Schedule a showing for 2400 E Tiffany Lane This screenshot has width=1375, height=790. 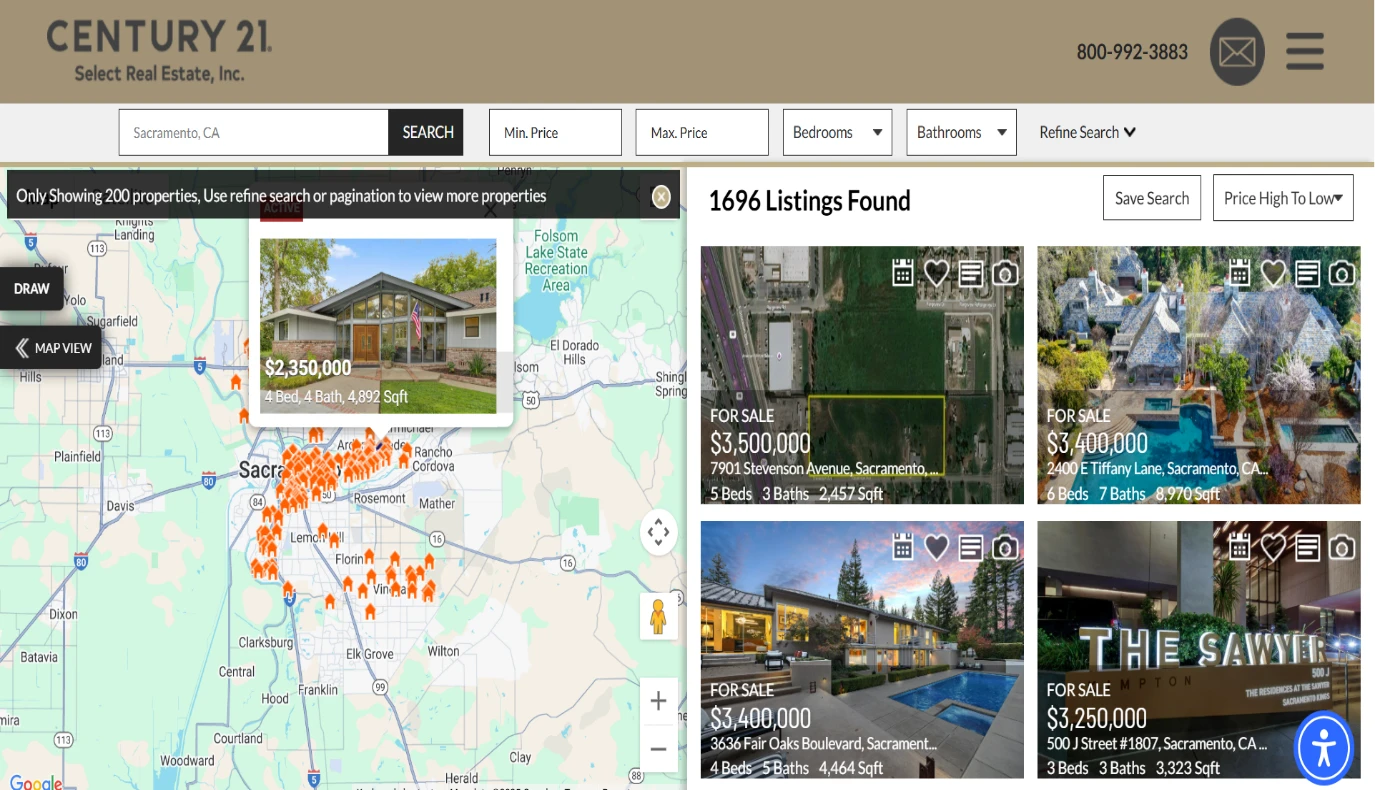point(1240,271)
